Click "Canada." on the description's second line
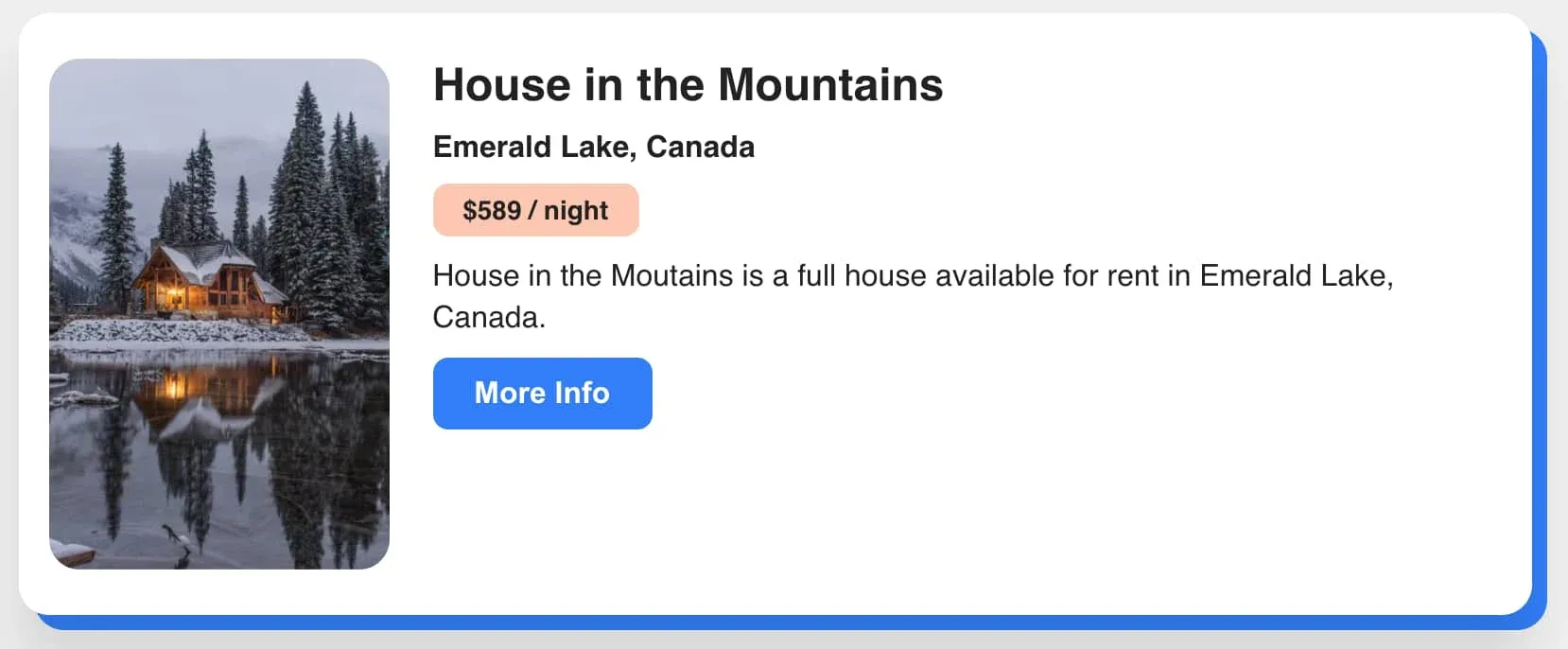Viewport: 1568px width, 649px height. 489,318
